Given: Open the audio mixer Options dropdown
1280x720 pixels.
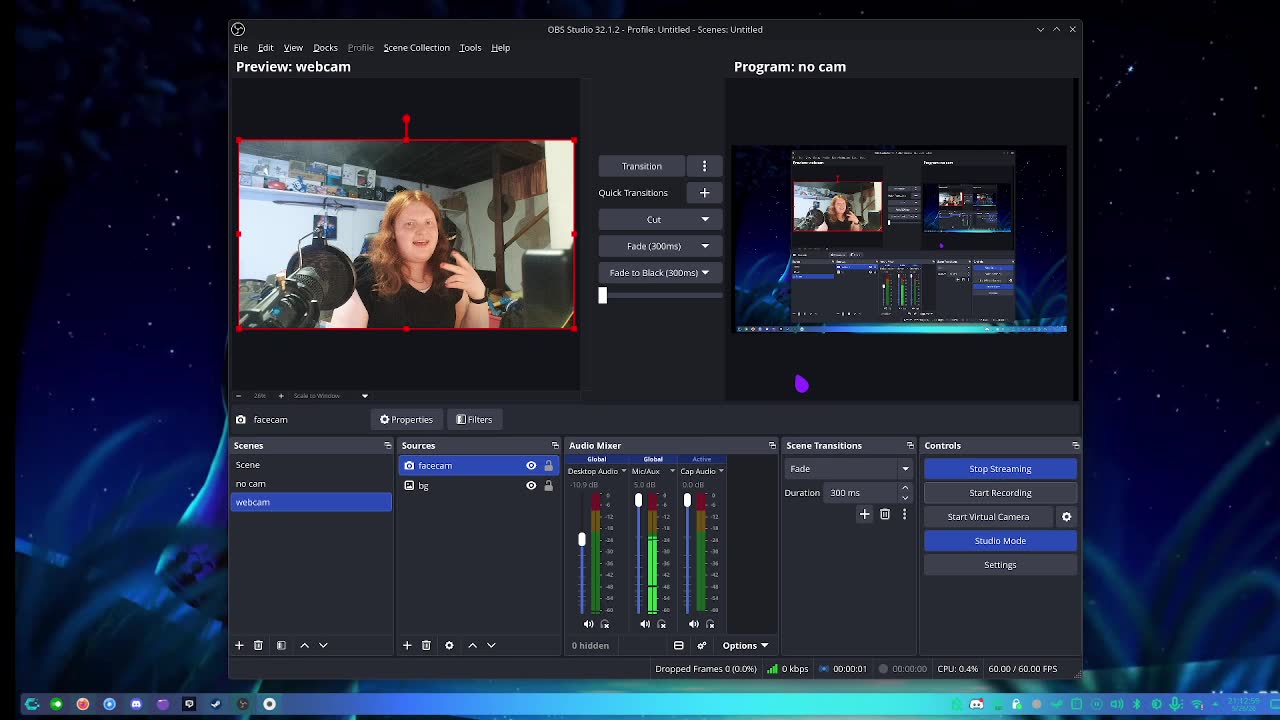Looking at the screenshot, I should point(745,645).
